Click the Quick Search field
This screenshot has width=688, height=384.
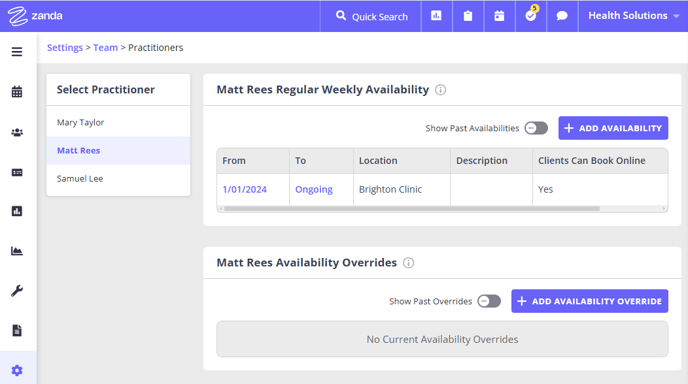371,16
